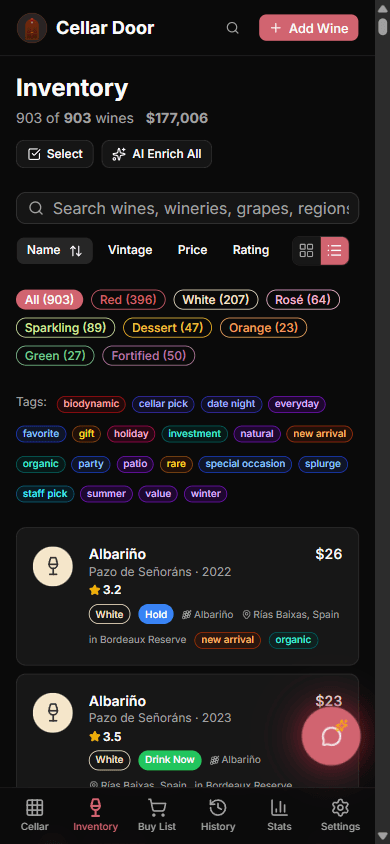The height and width of the screenshot is (844, 390).
Task: Sort wines by Price
Action: point(193,250)
